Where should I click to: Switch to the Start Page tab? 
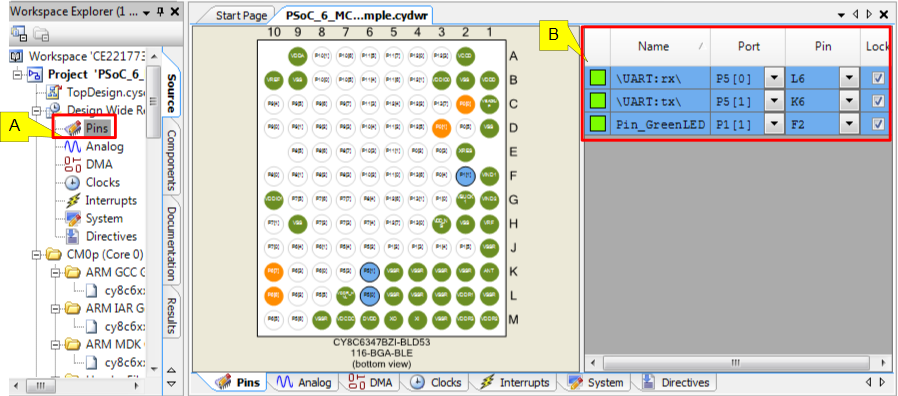coord(241,15)
